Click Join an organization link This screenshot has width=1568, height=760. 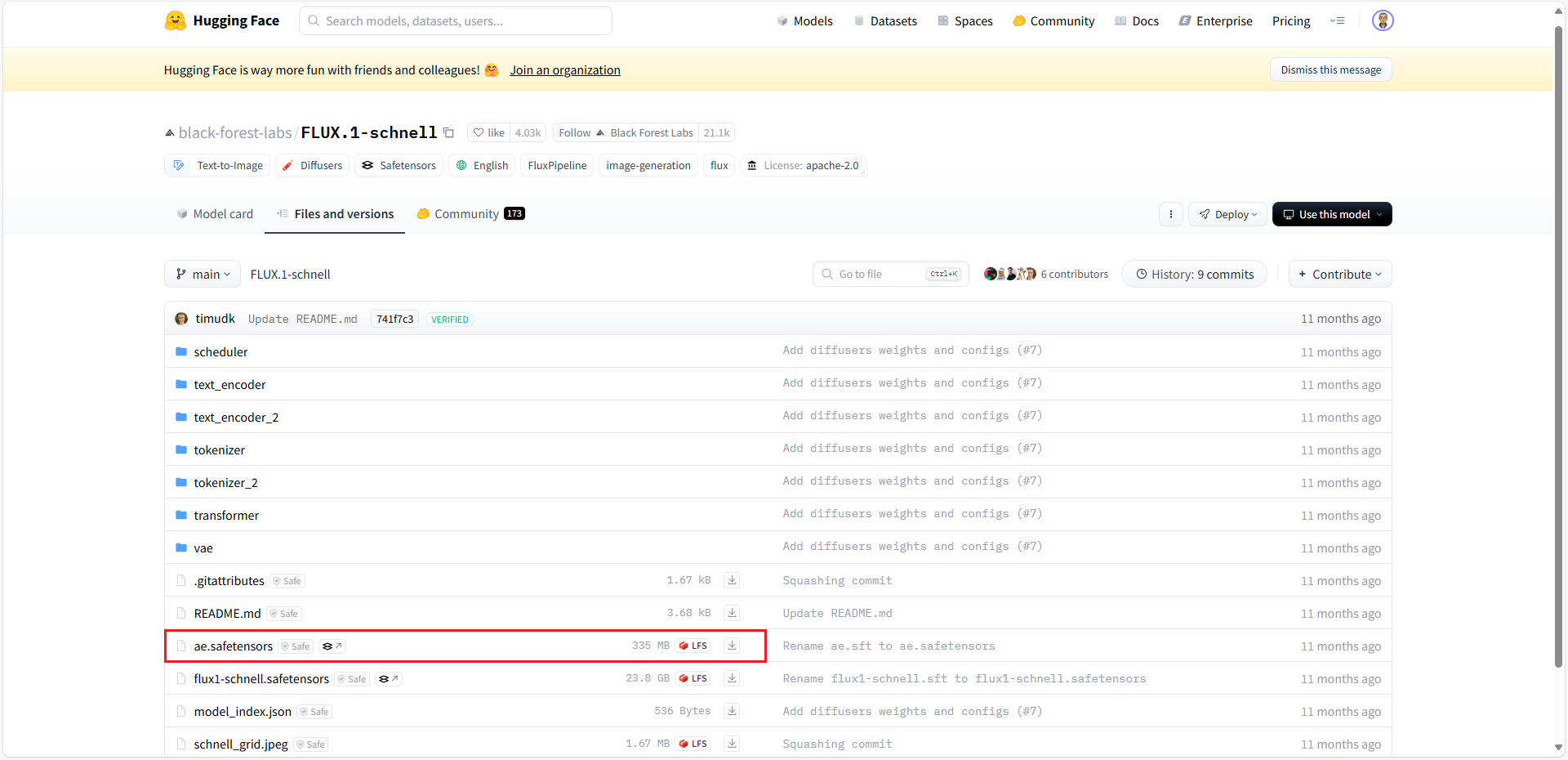(x=565, y=70)
